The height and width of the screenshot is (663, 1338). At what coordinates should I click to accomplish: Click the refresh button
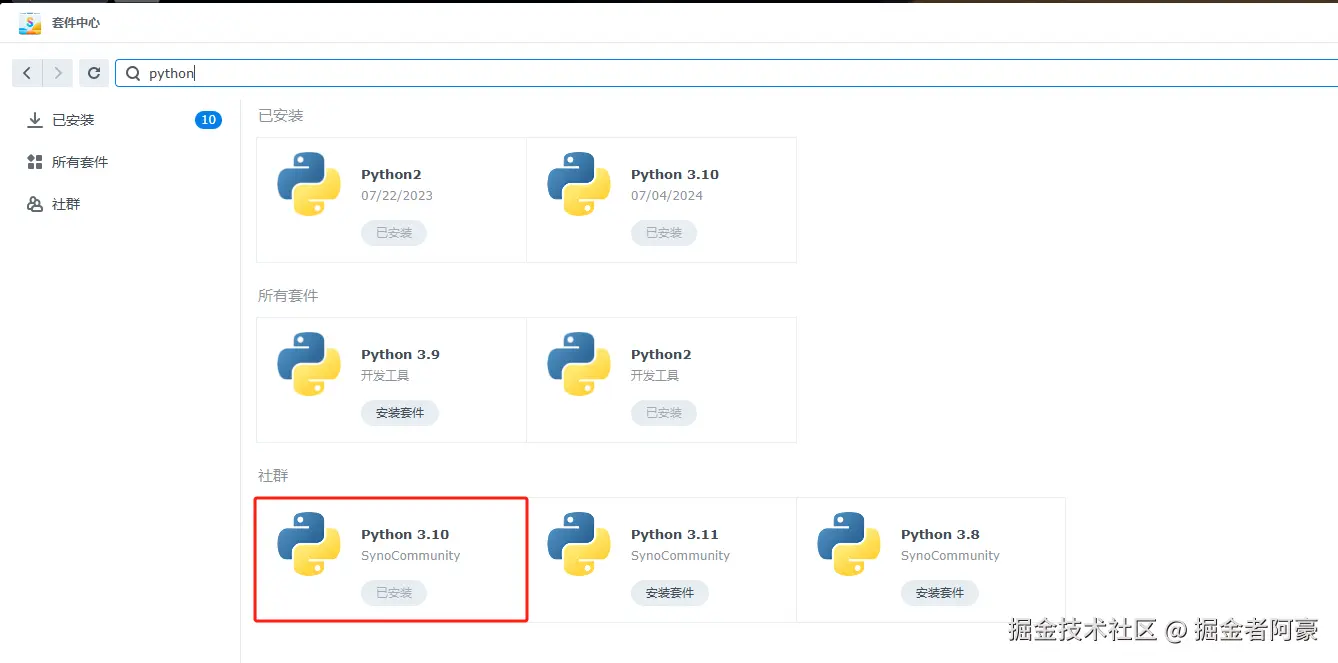pos(94,73)
